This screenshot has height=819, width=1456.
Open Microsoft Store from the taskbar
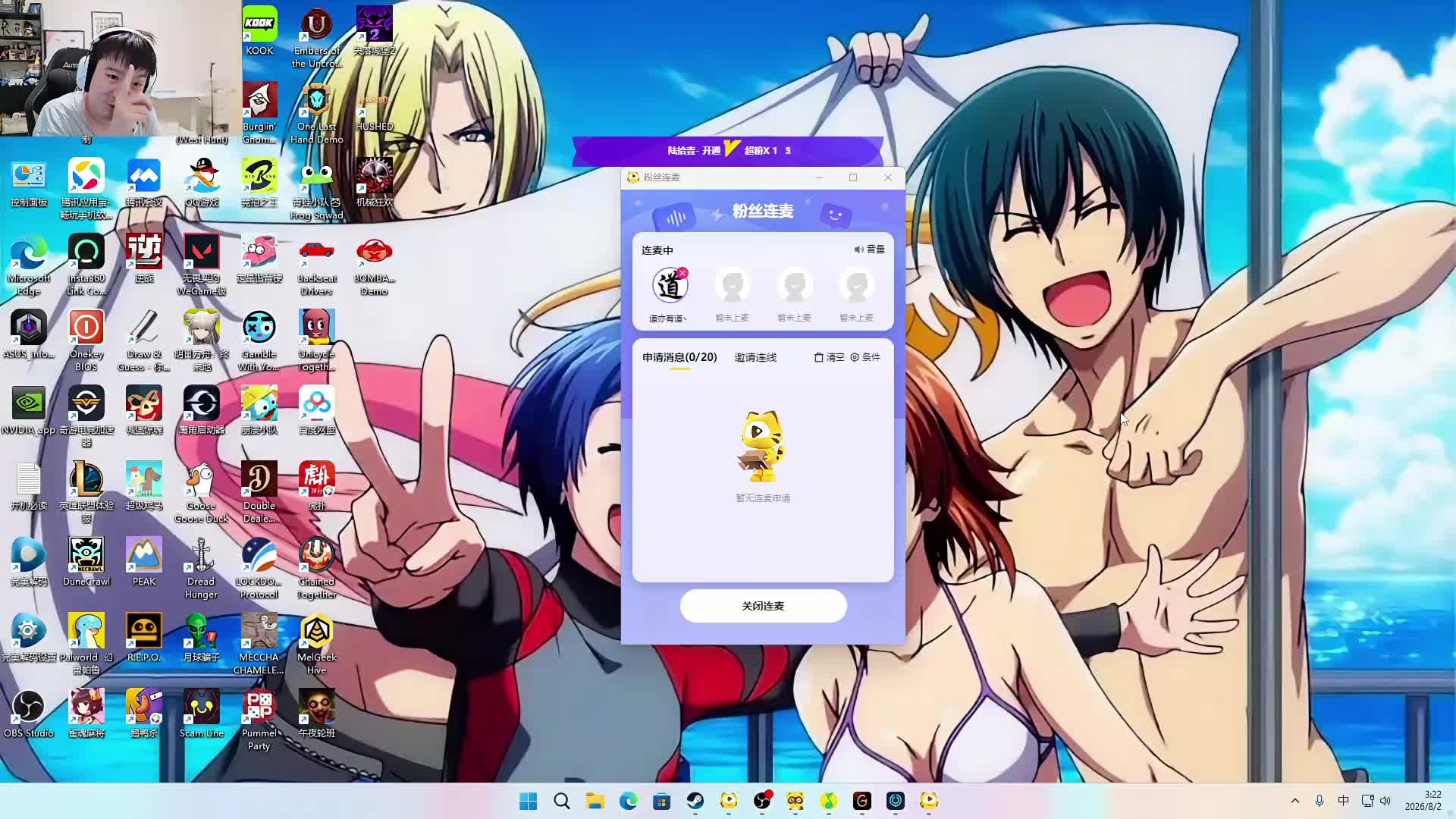point(661,801)
